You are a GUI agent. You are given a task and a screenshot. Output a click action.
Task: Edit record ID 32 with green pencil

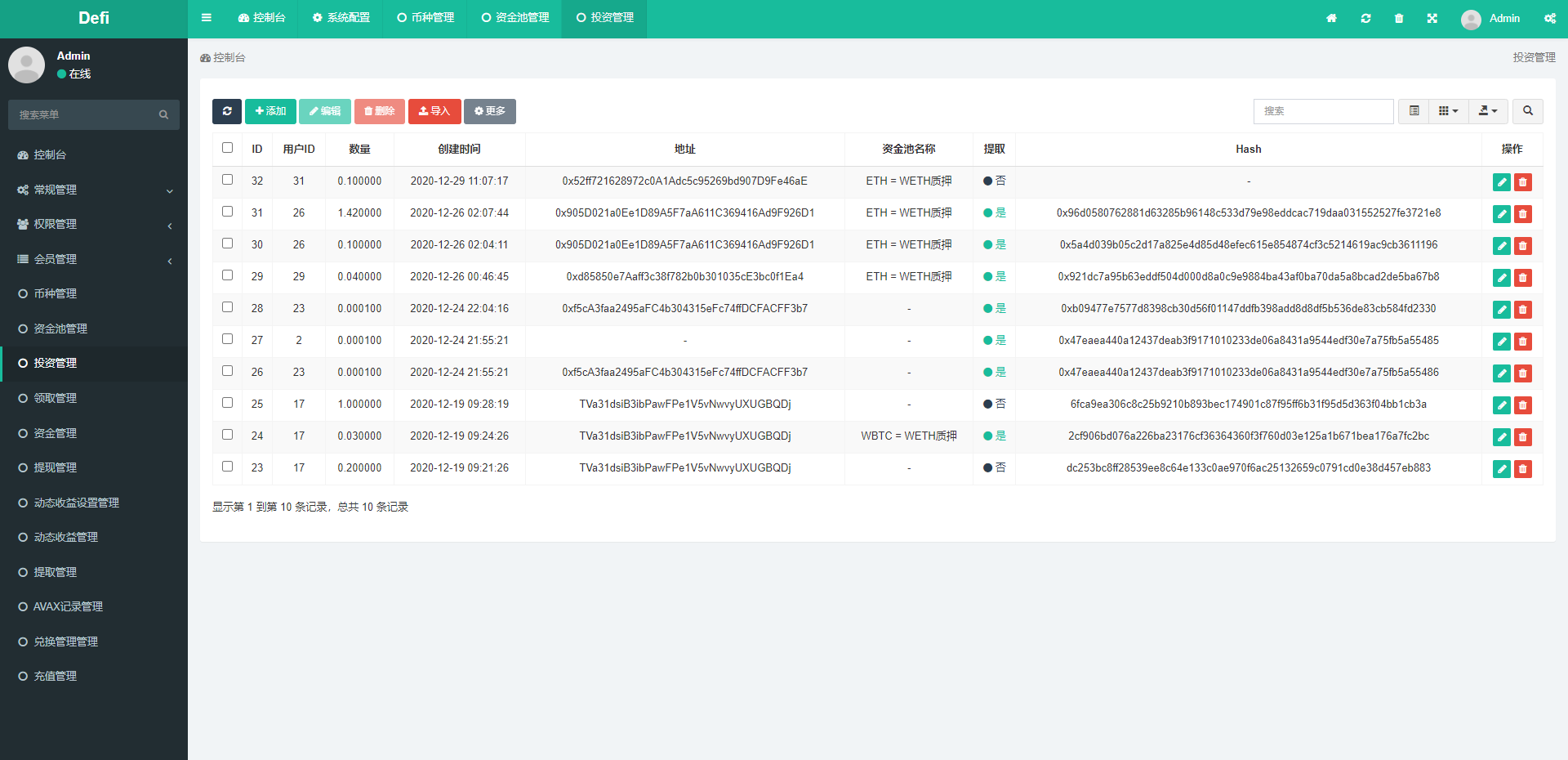tap(1501, 182)
